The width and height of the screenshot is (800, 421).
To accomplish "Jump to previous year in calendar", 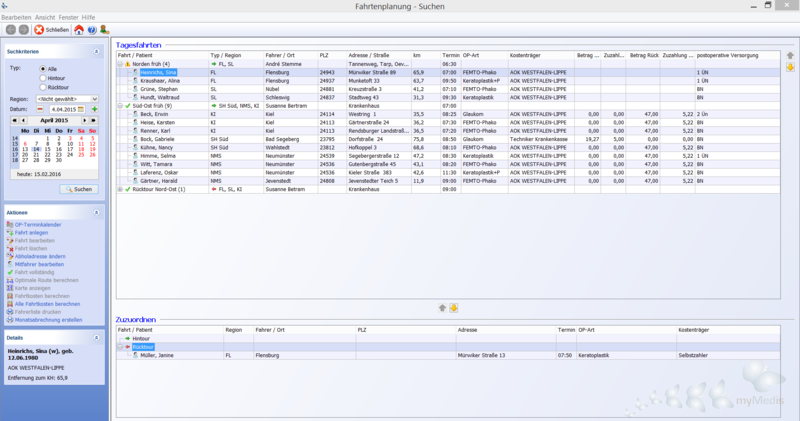I will pyautogui.click(x=15, y=120).
